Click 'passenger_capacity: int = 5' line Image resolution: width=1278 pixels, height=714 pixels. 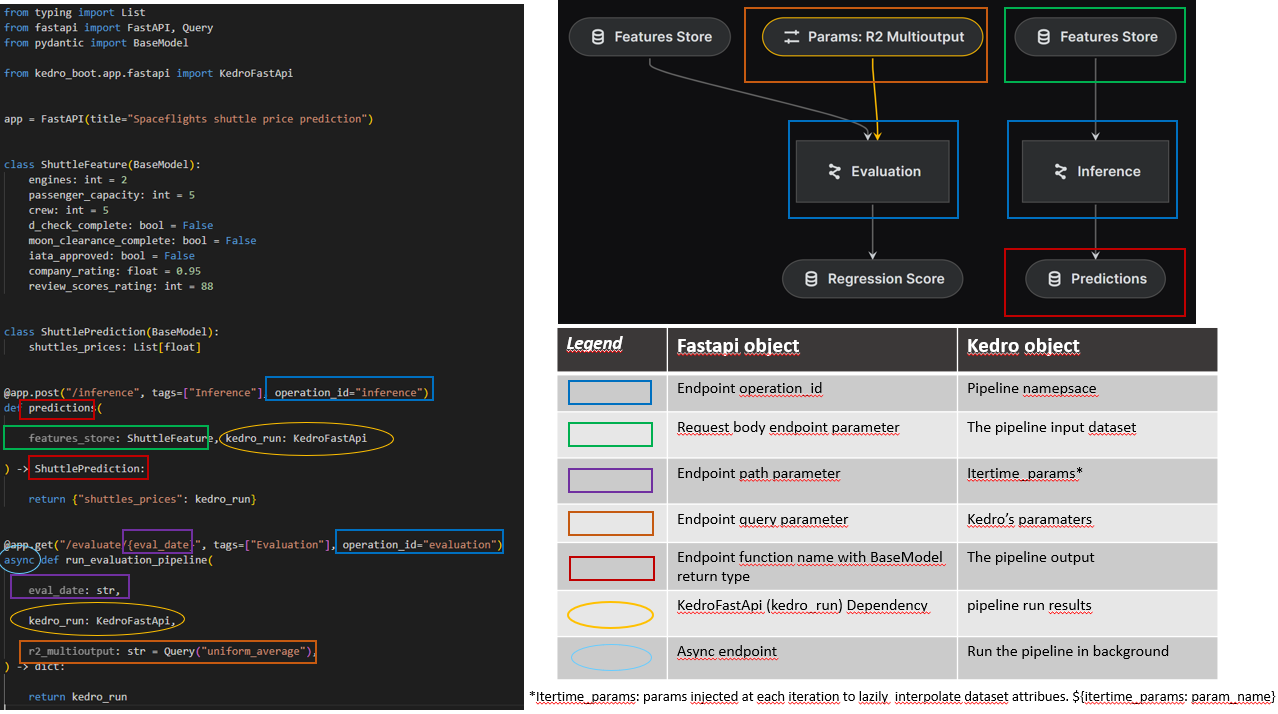pyautogui.click(x=111, y=195)
